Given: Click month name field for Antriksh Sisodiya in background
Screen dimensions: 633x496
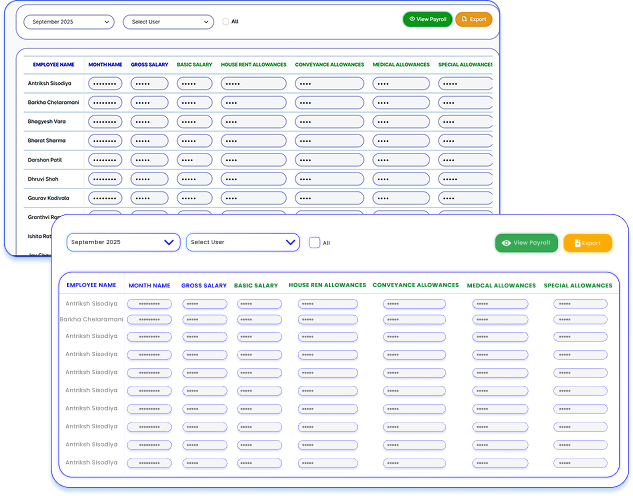Looking at the screenshot, I should click(x=105, y=84).
